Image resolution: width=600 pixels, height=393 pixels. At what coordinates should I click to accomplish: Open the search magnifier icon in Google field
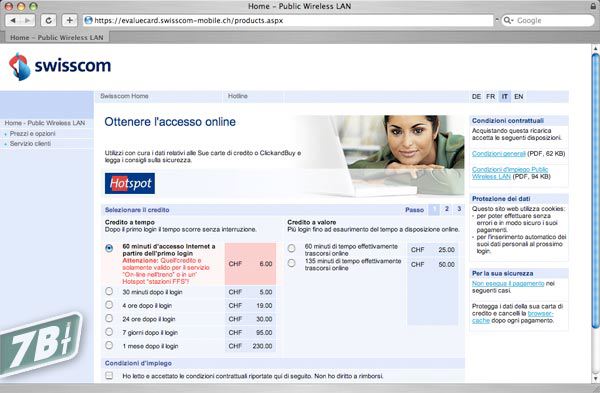(x=508, y=20)
